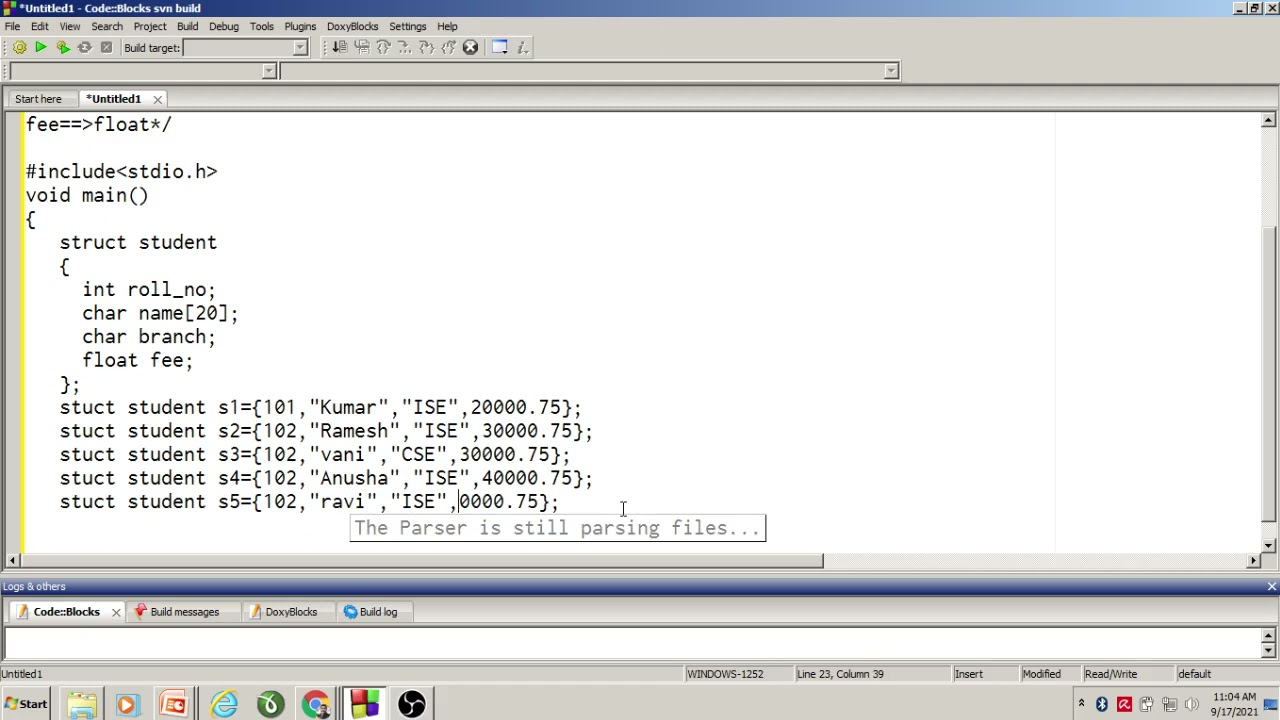Open Windows Media Player from the taskbar
This screenshot has height=720, width=1280.
point(127,705)
